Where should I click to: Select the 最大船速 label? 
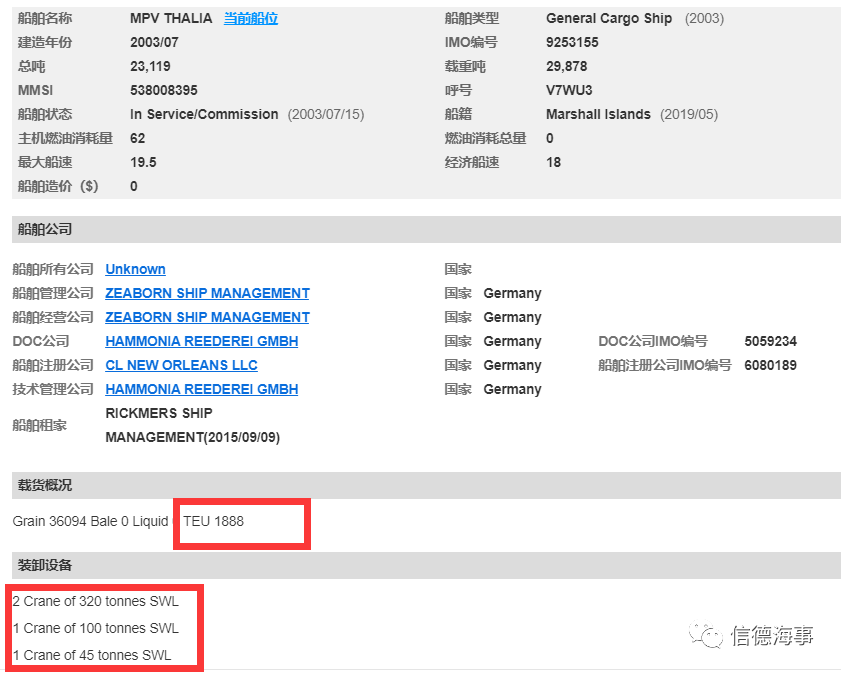coord(45,162)
